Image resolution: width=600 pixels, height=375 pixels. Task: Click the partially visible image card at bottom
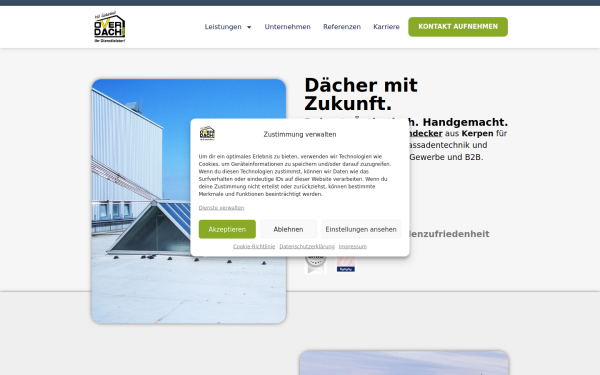404,363
